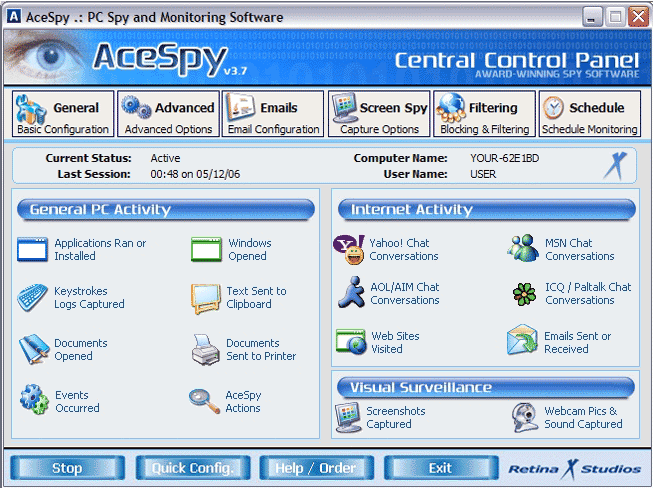Screen dimensions: 653x488
Task: Open the Yahoo! Chat Conversations smiley icon
Action: point(349,249)
